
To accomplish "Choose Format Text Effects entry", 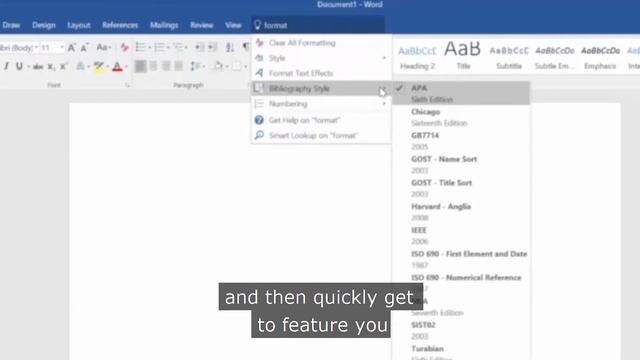I will [321, 73].
